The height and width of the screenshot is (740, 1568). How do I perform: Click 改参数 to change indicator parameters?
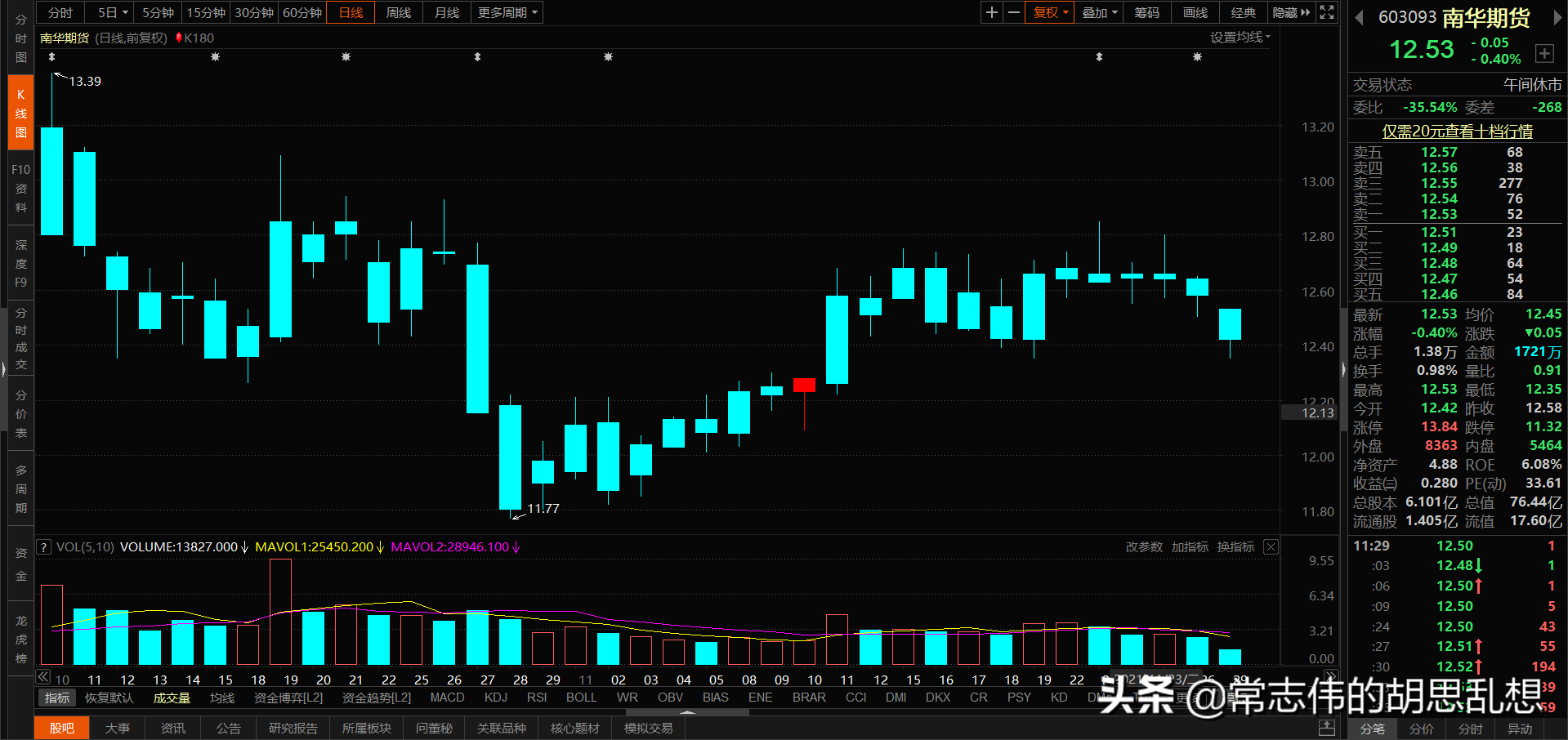(1143, 547)
